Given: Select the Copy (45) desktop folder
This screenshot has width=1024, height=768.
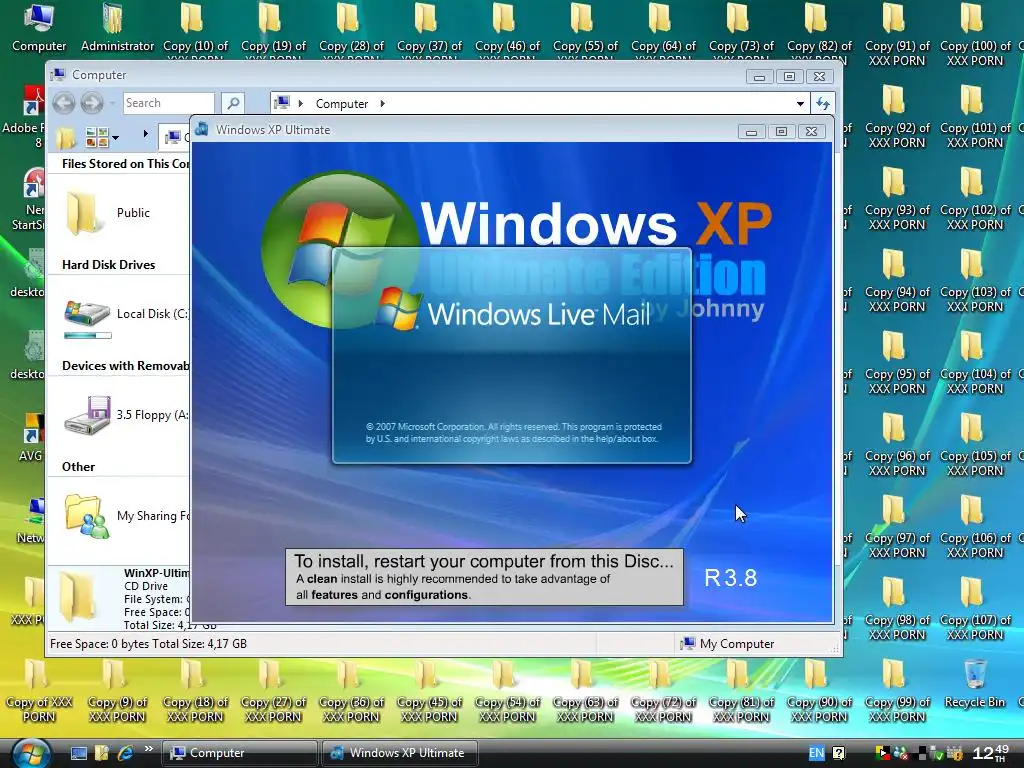Looking at the screenshot, I should coord(428,692).
